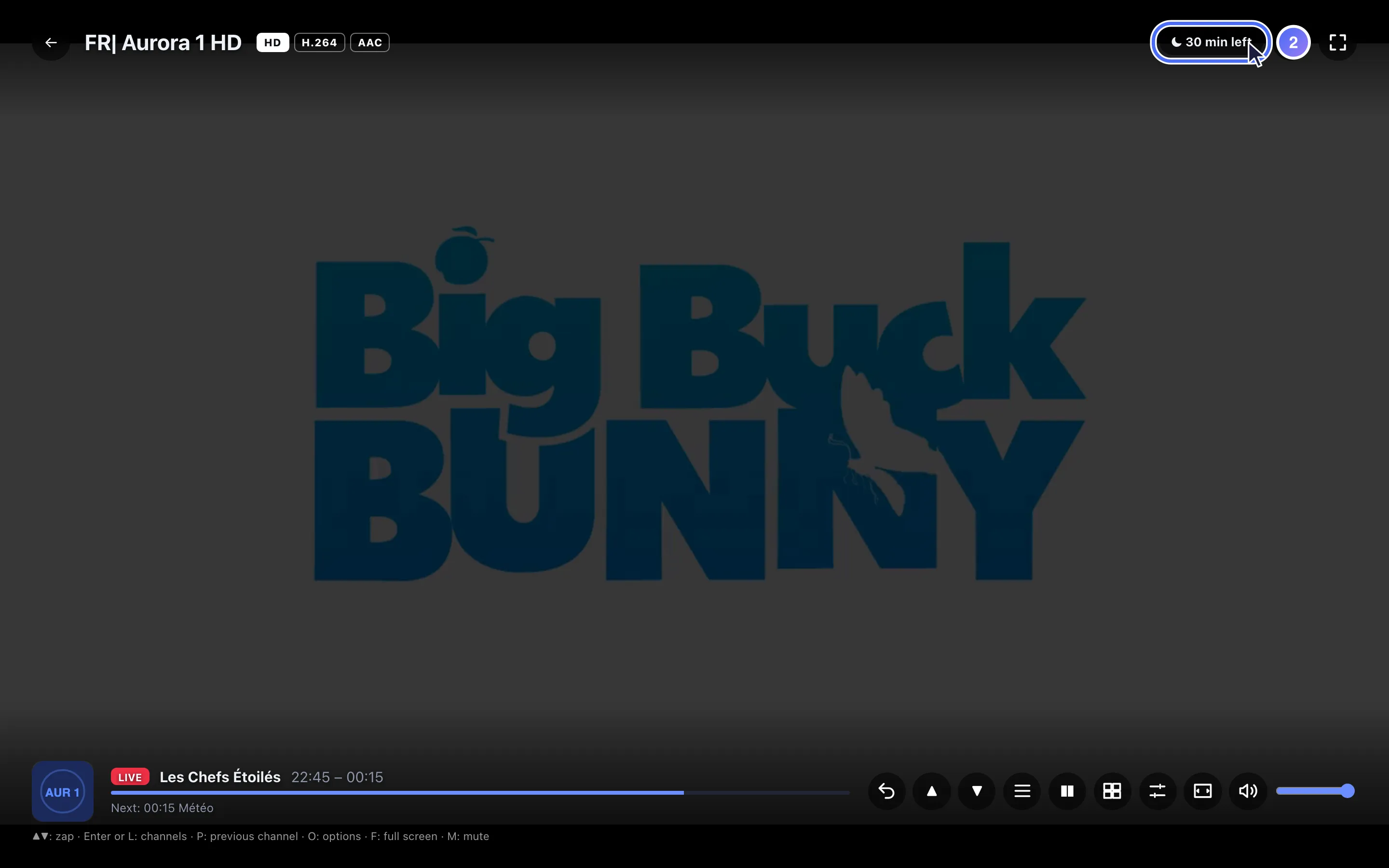The height and width of the screenshot is (868, 1389).
Task: Go back using the top-left arrow
Action: pos(51,42)
